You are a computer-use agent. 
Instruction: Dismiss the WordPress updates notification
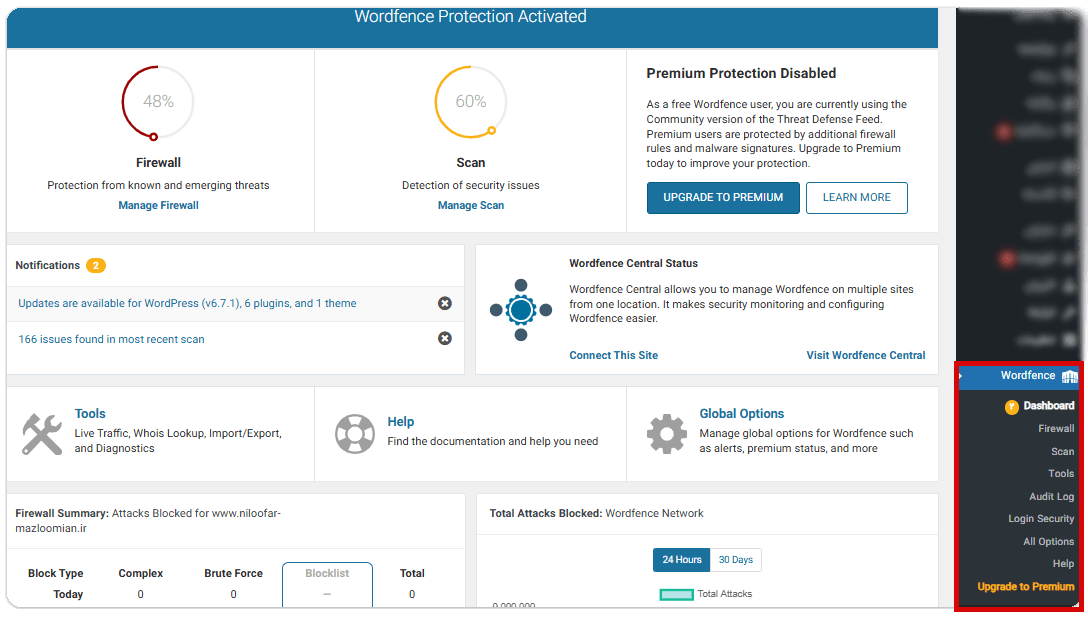(445, 303)
